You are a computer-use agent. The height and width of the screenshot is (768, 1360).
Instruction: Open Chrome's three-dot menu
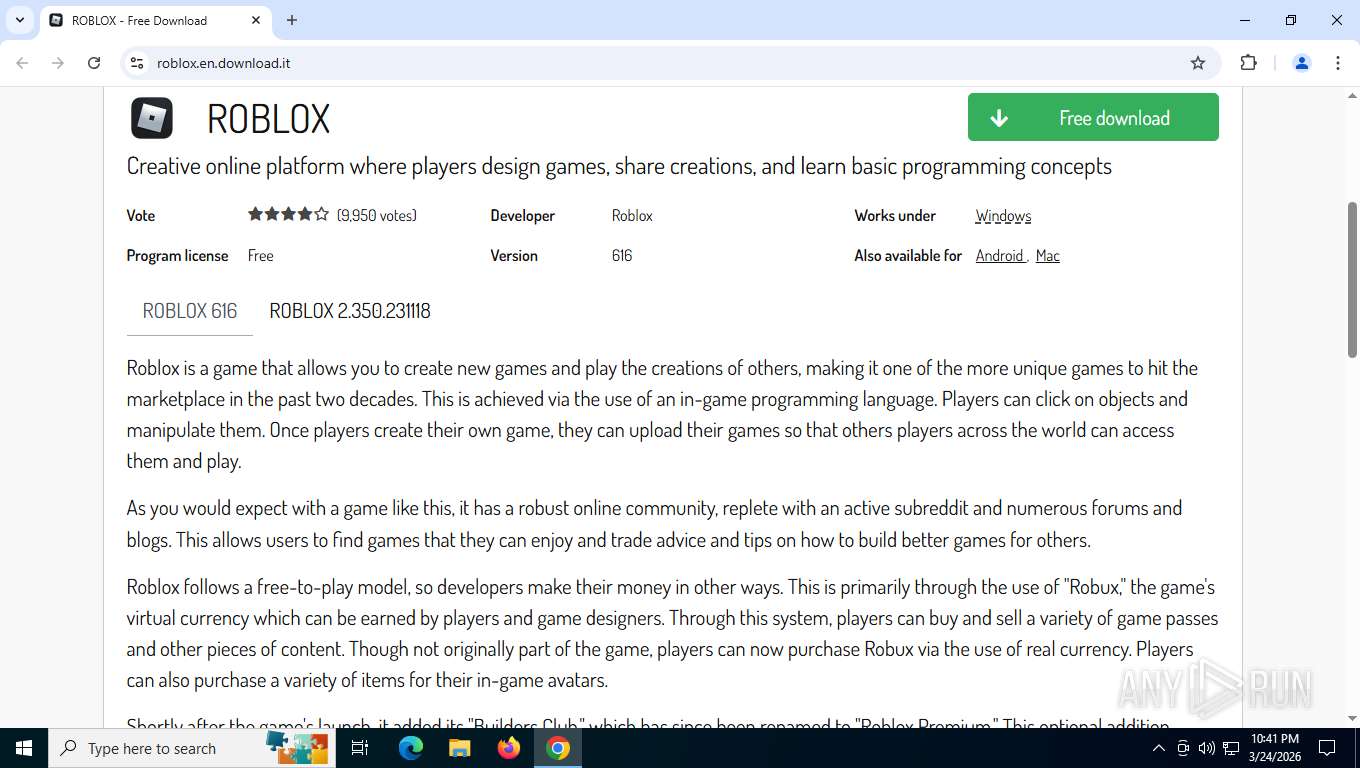point(1338,63)
